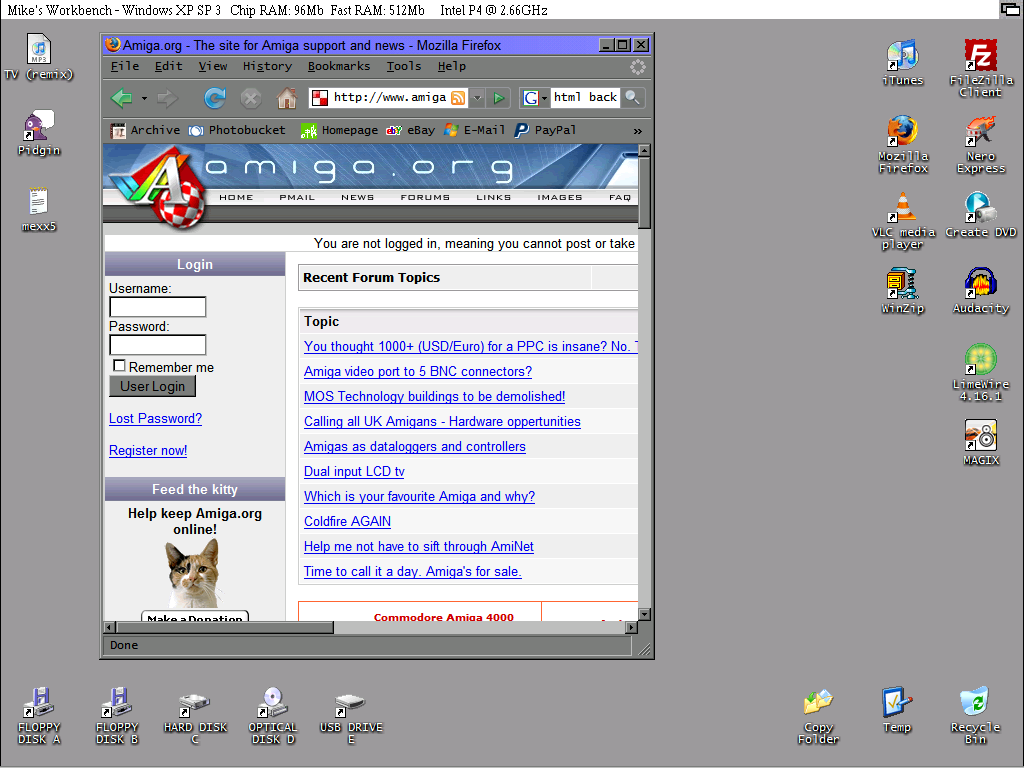
Task: Open the eBay bookmark
Action: 410,130
